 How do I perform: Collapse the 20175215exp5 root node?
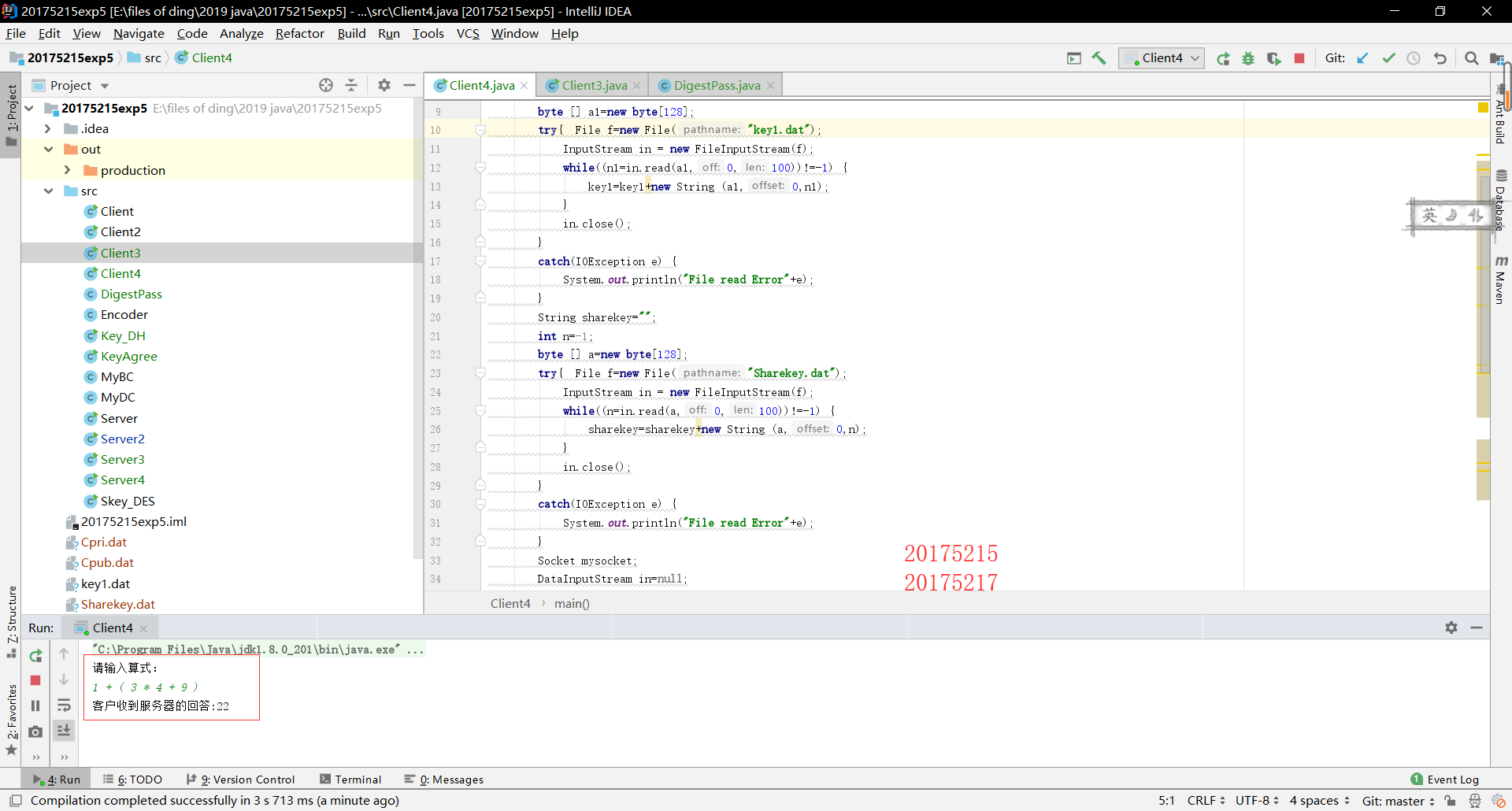coord(30,108)
